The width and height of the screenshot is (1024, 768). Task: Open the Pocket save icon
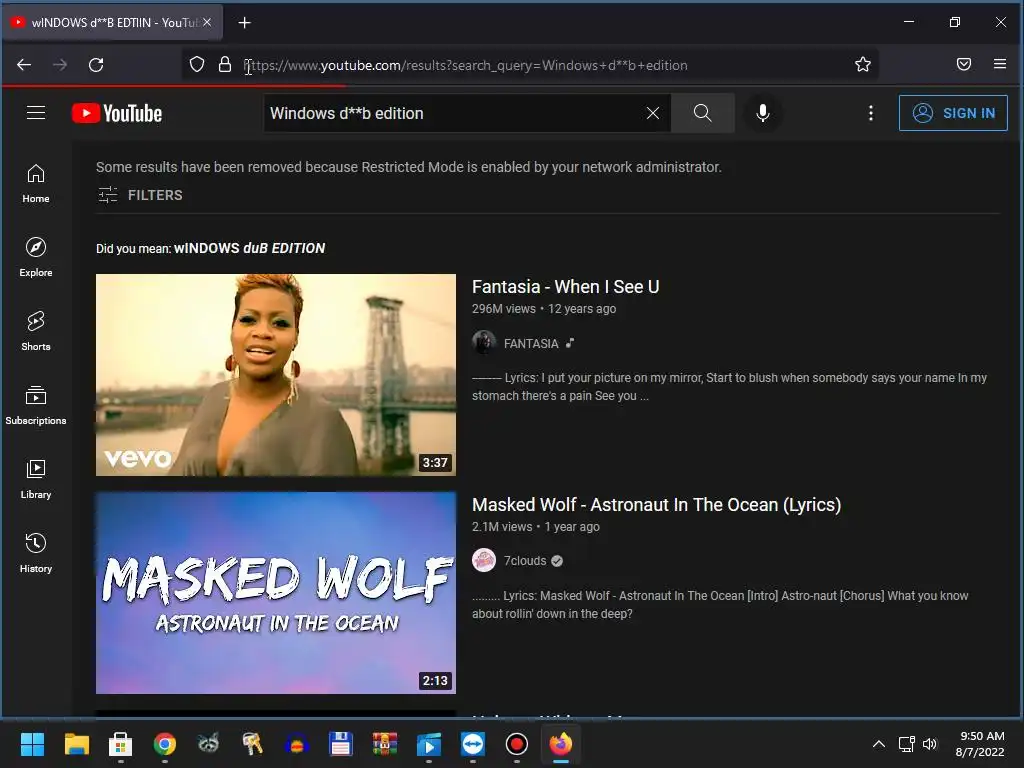(x=964, y=64)
